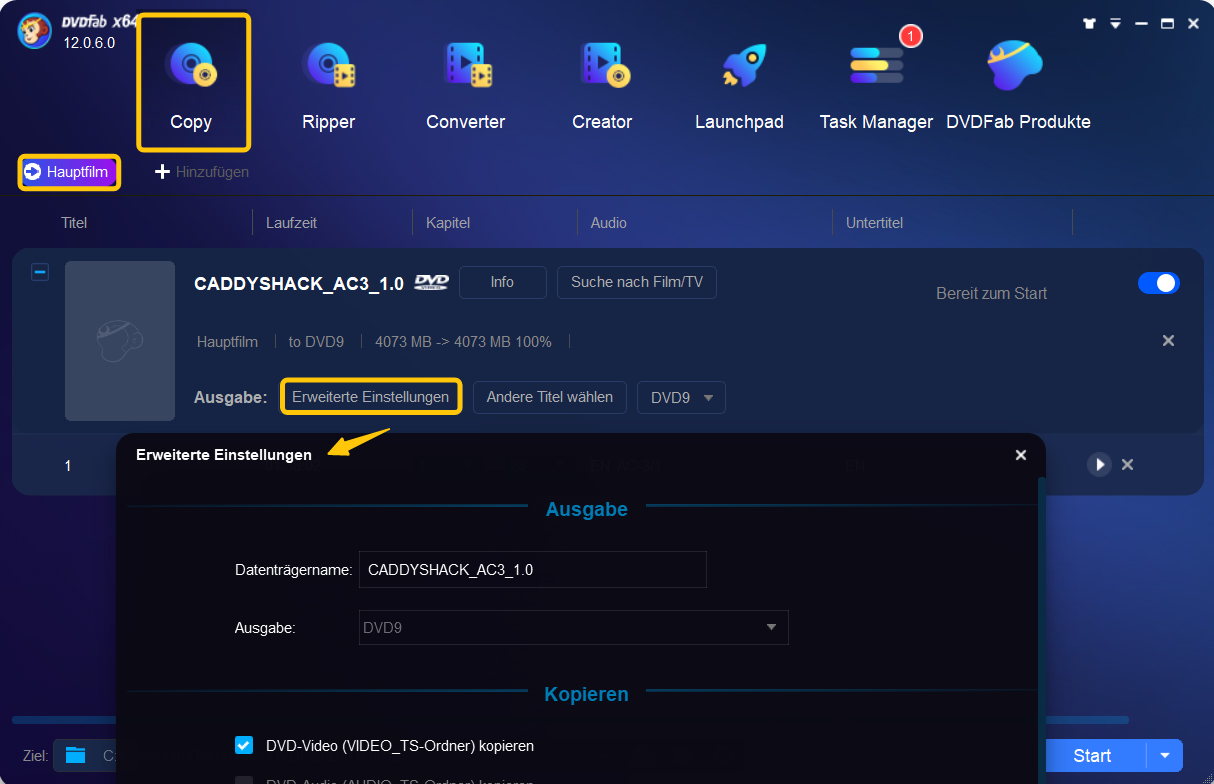Viewport: 1214px width, 784px height.
Task: Click the Datenträgername text field
Action: click(x=532, y=570)
